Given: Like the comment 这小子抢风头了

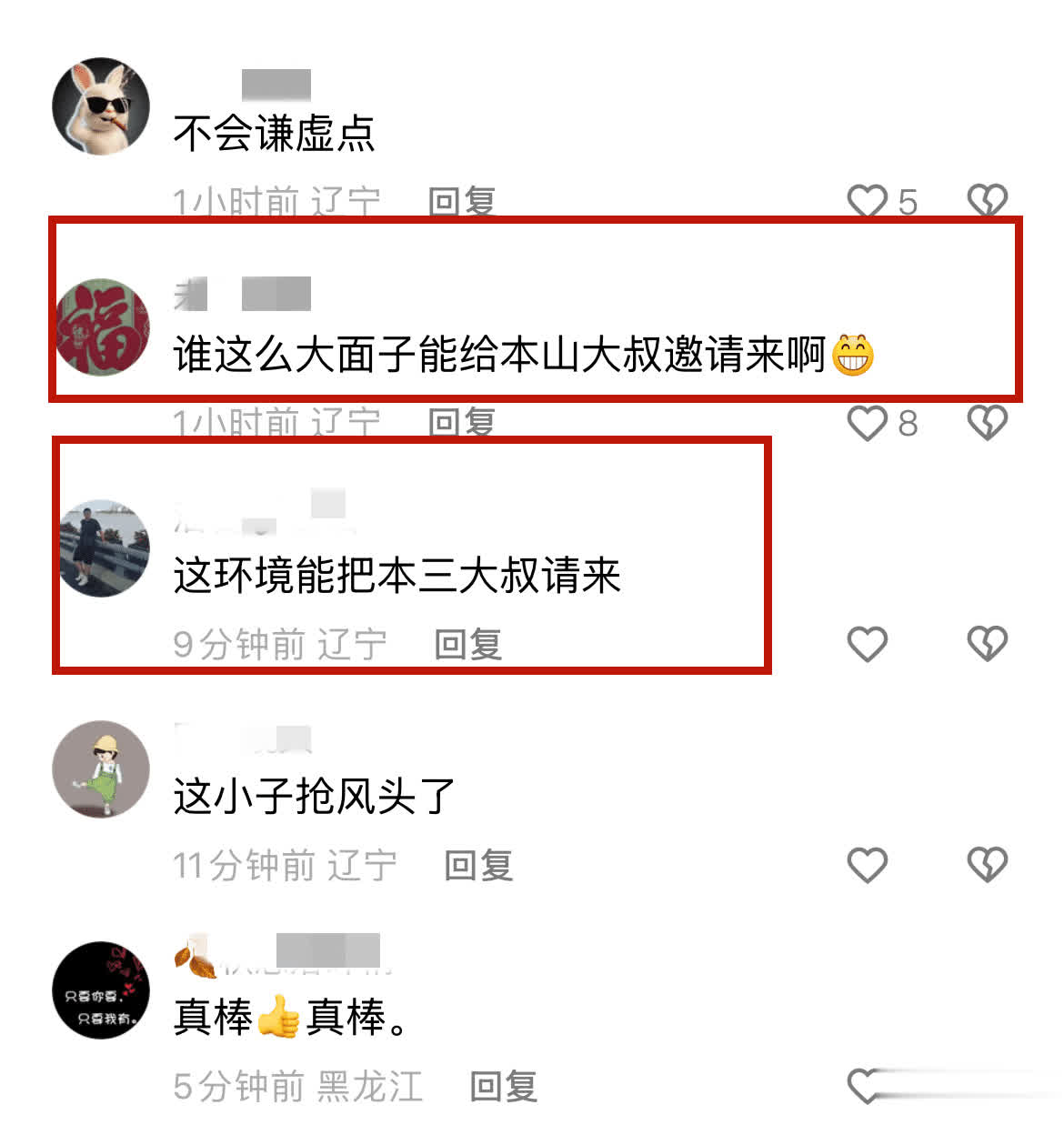Looking at the screenshot, I should pos(867,865).
